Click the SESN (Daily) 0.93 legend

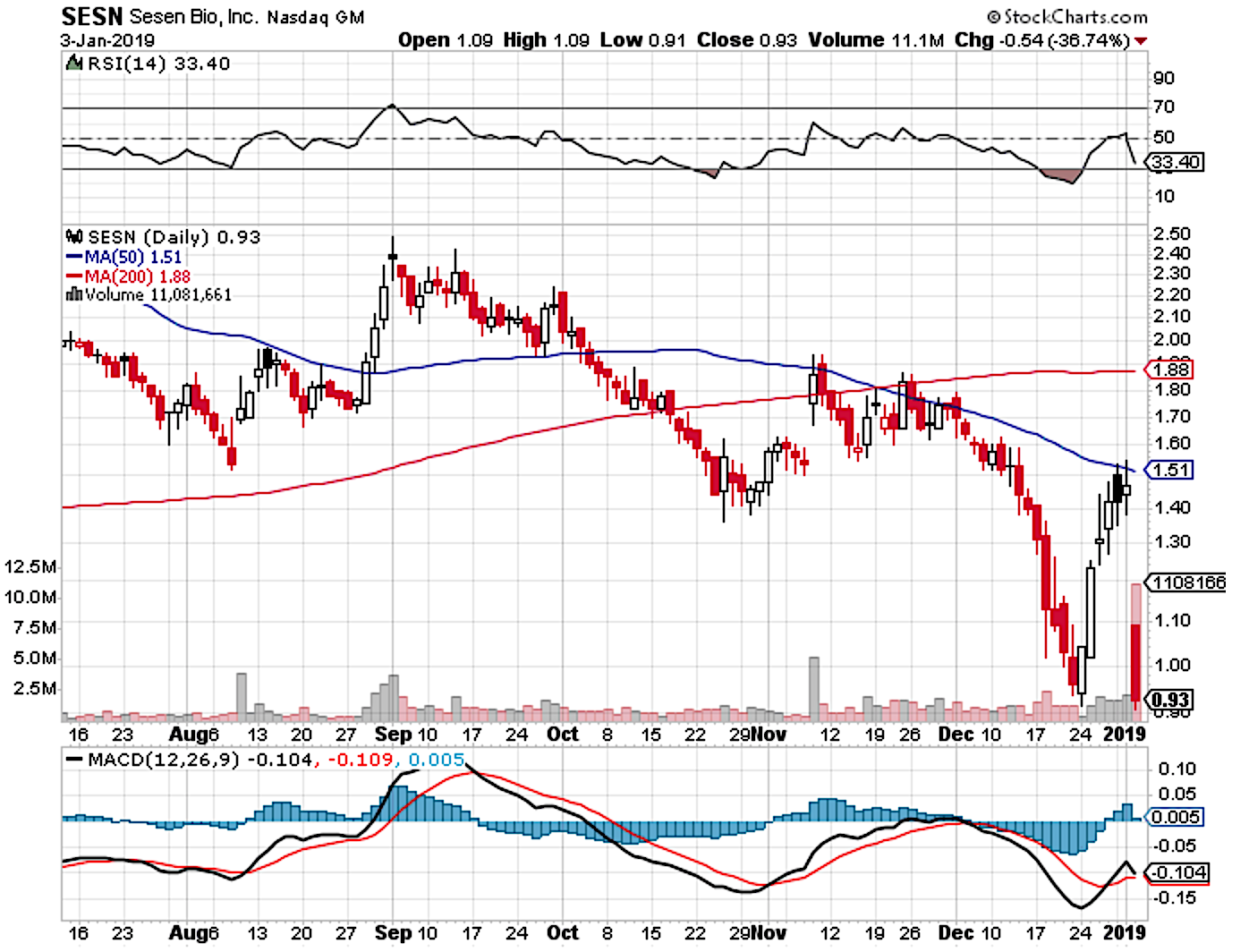click(x=174, y=237)
